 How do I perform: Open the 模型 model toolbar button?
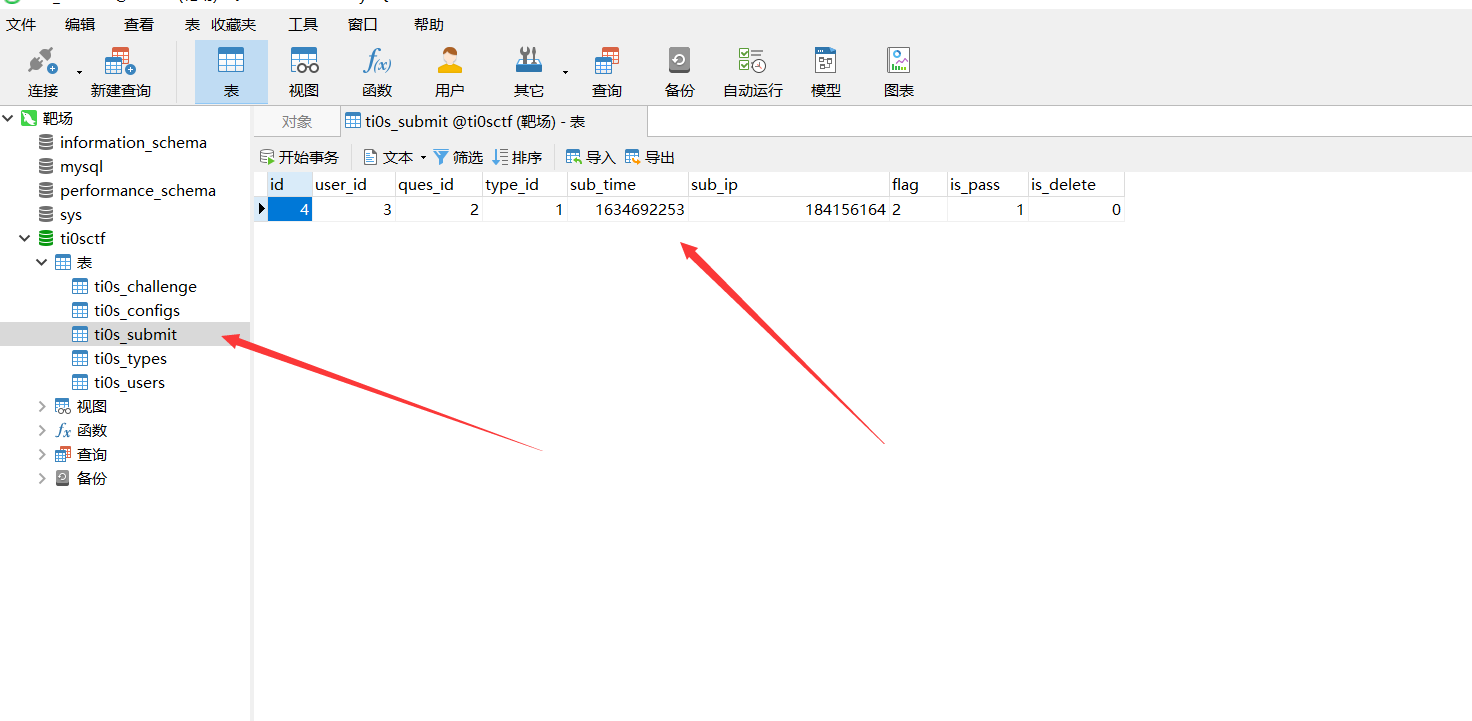point(825,72)
